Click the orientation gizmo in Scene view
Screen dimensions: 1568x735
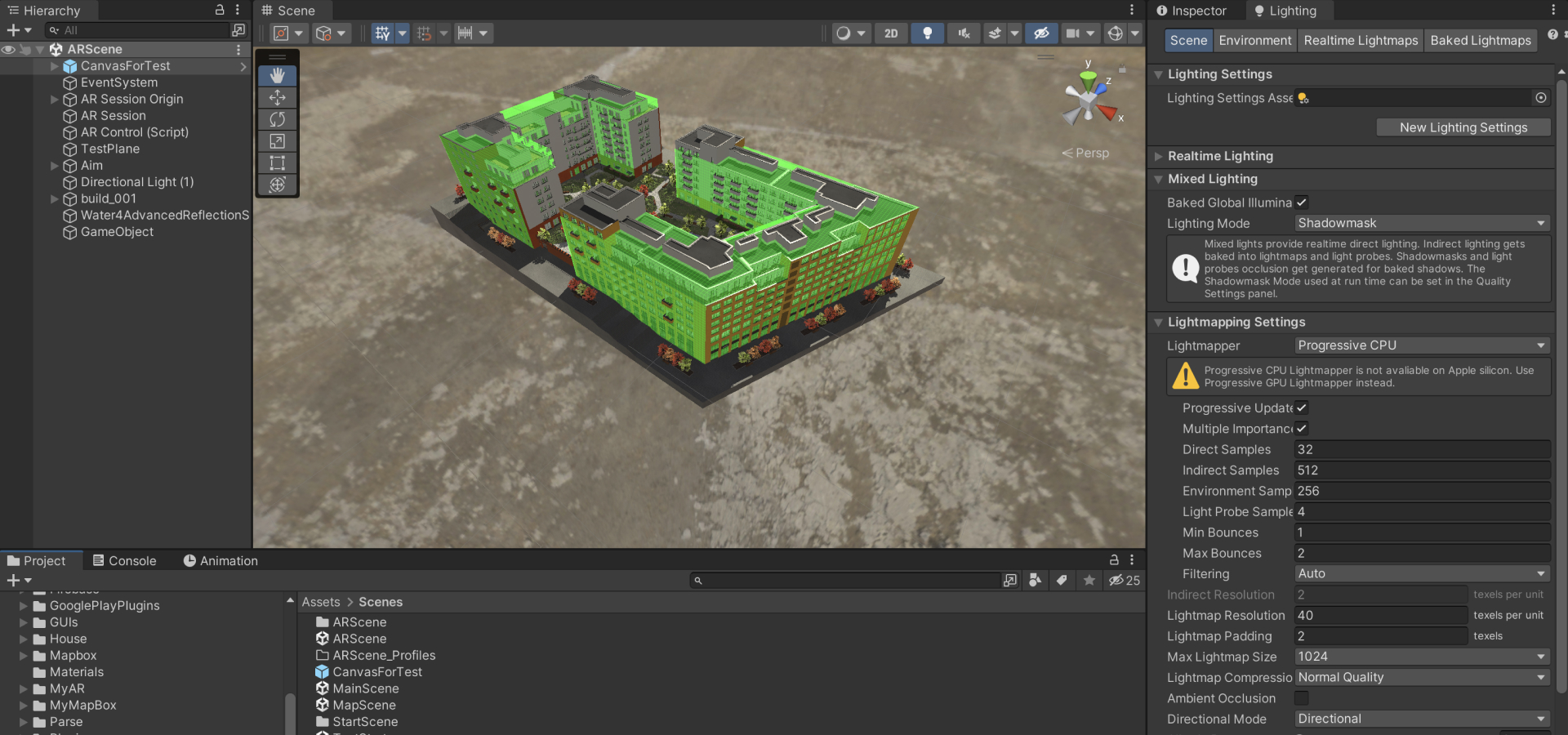click(x=1088, y=101)
